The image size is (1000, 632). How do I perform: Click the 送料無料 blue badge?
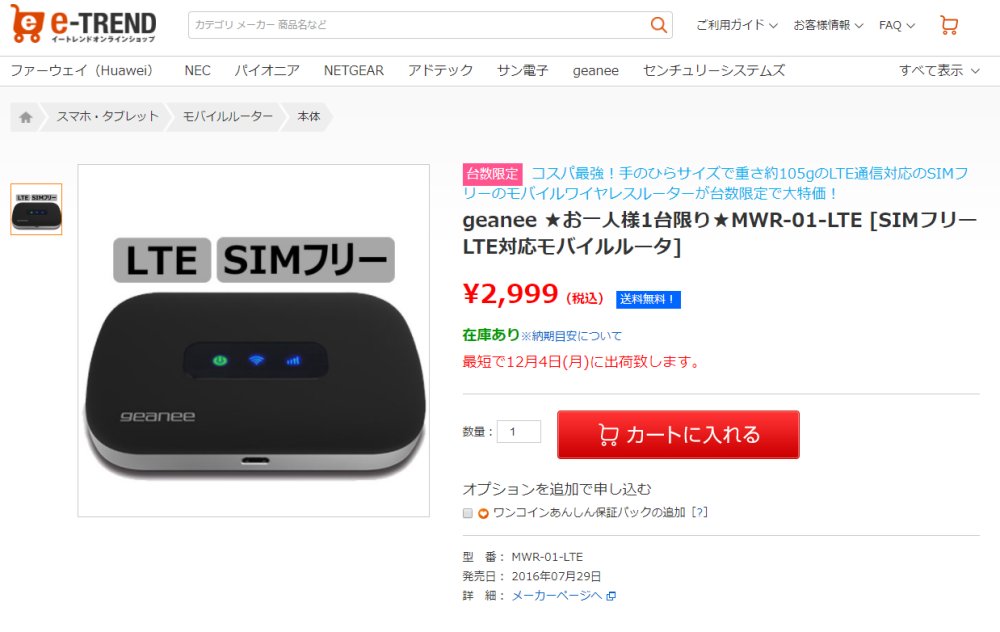pos(648,299)
